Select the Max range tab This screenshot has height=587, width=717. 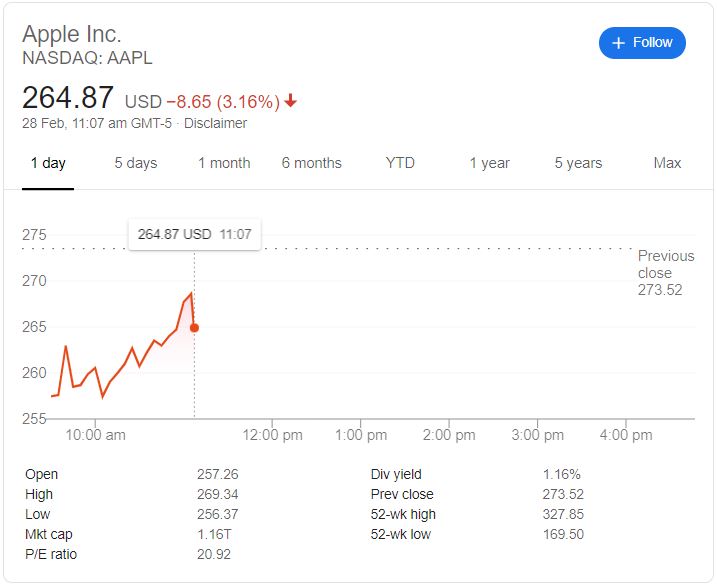coord(667,163)
